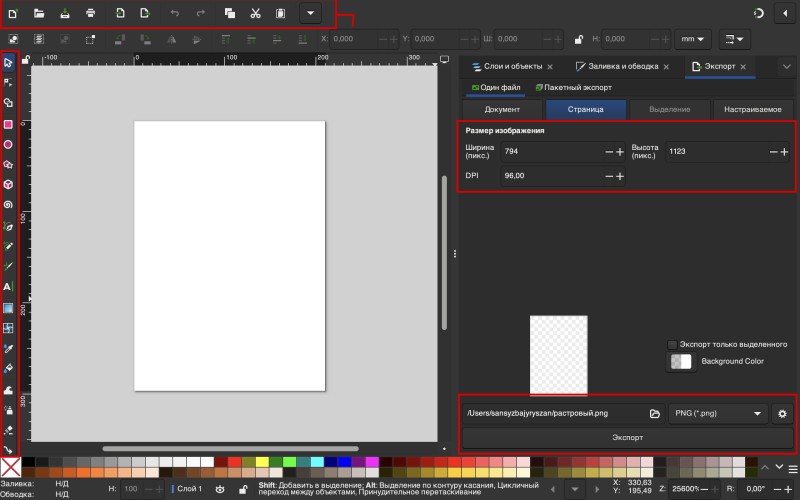This screenshot has height=500, width=800.
Task: Select the Text tool
Action: click(x=8, y=287)
